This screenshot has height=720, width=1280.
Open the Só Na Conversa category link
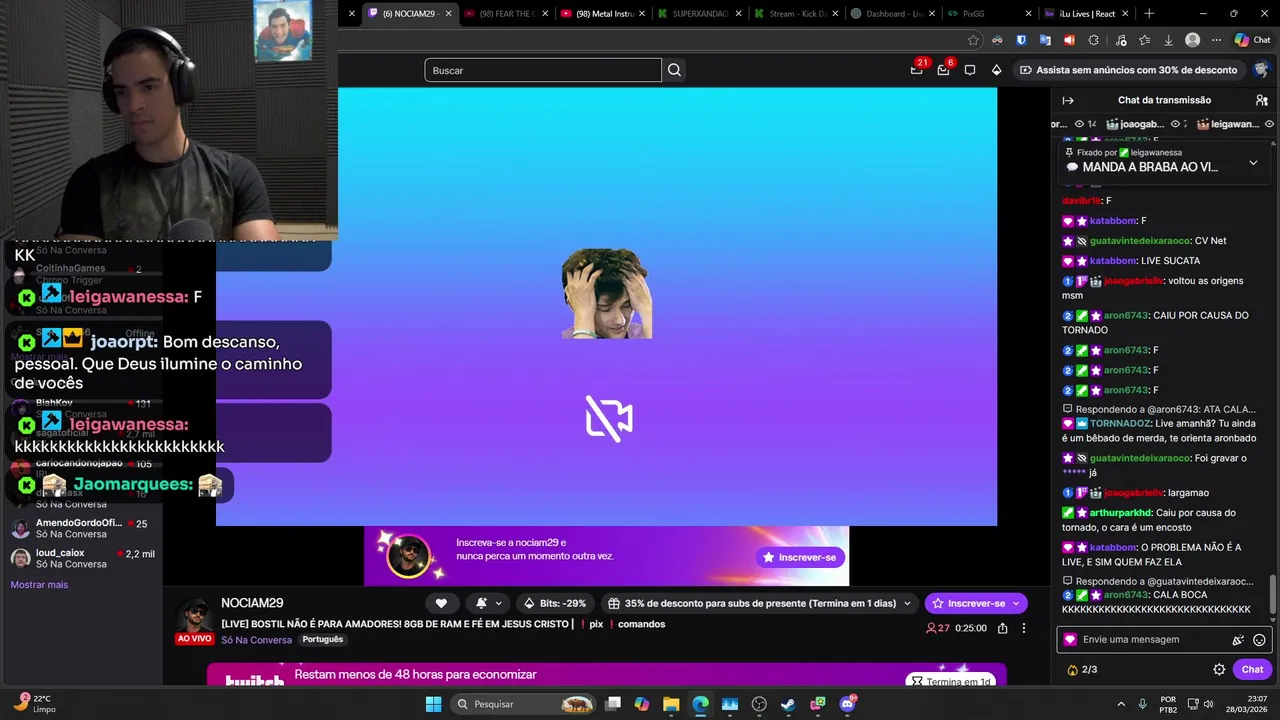(x=256, y=640)
